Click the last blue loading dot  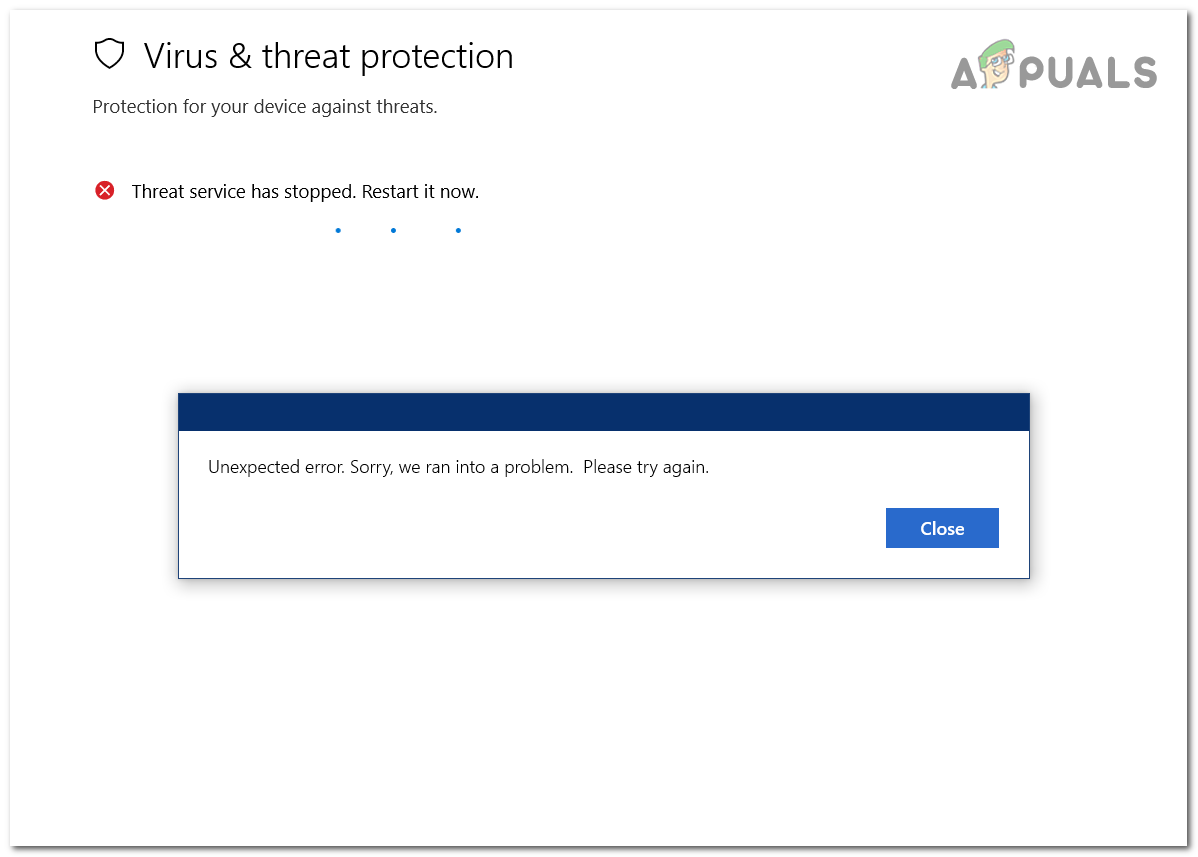(x=458, y=231)
